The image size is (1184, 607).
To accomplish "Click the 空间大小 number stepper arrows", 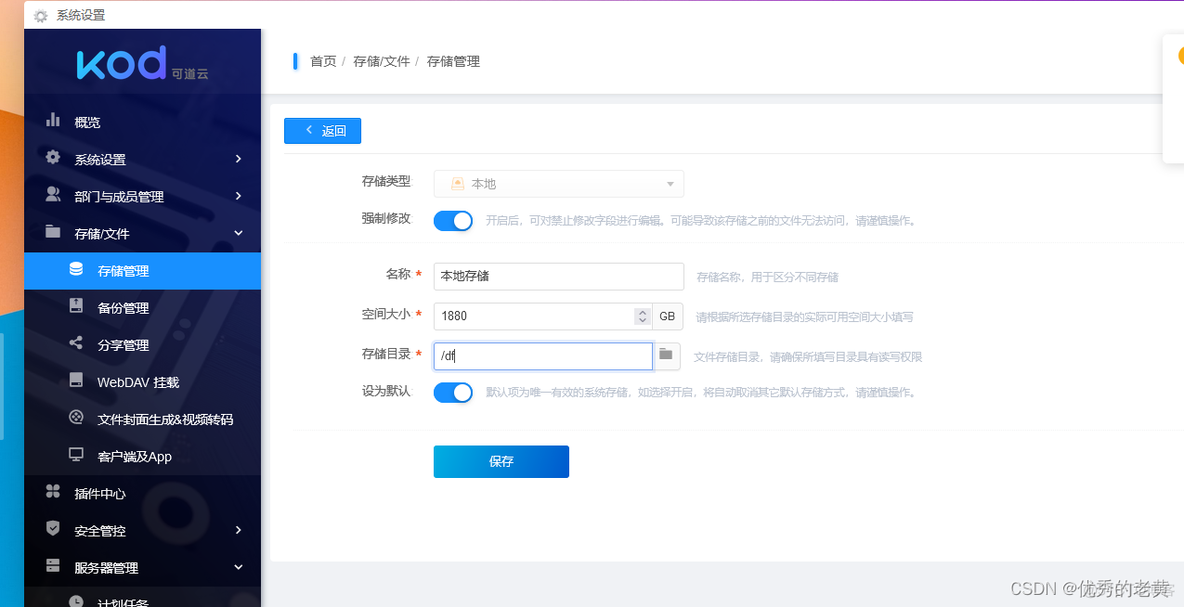I will [x=642, y=316].
